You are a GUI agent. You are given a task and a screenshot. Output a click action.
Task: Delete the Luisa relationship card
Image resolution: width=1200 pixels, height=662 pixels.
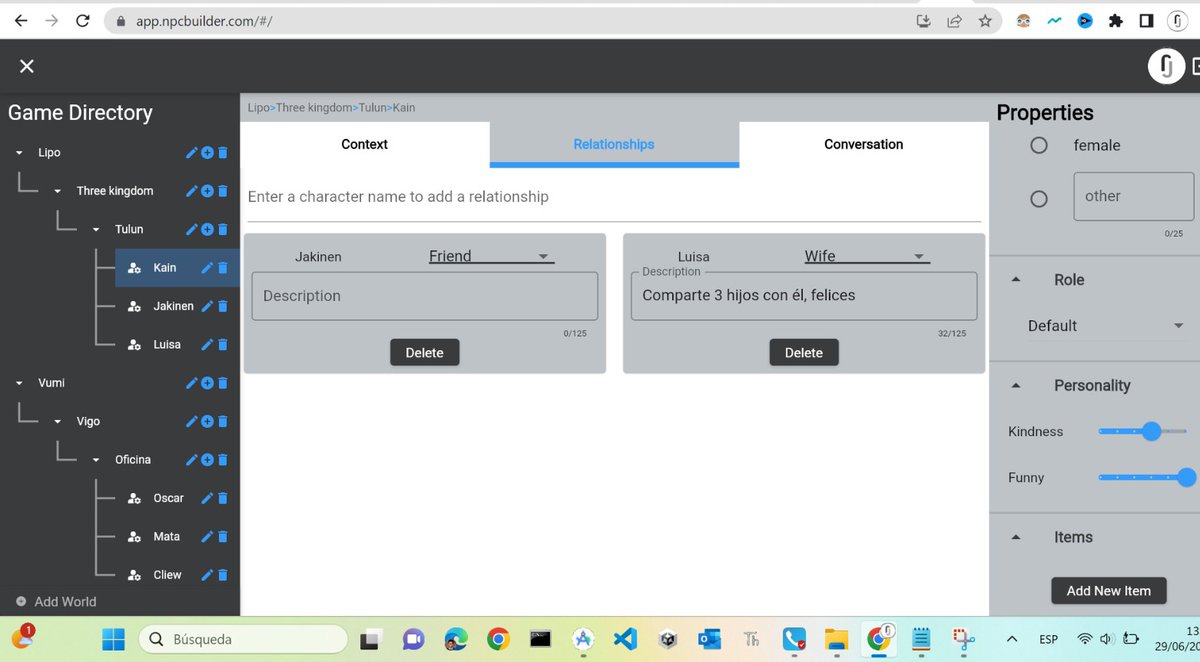coord(803,352)
